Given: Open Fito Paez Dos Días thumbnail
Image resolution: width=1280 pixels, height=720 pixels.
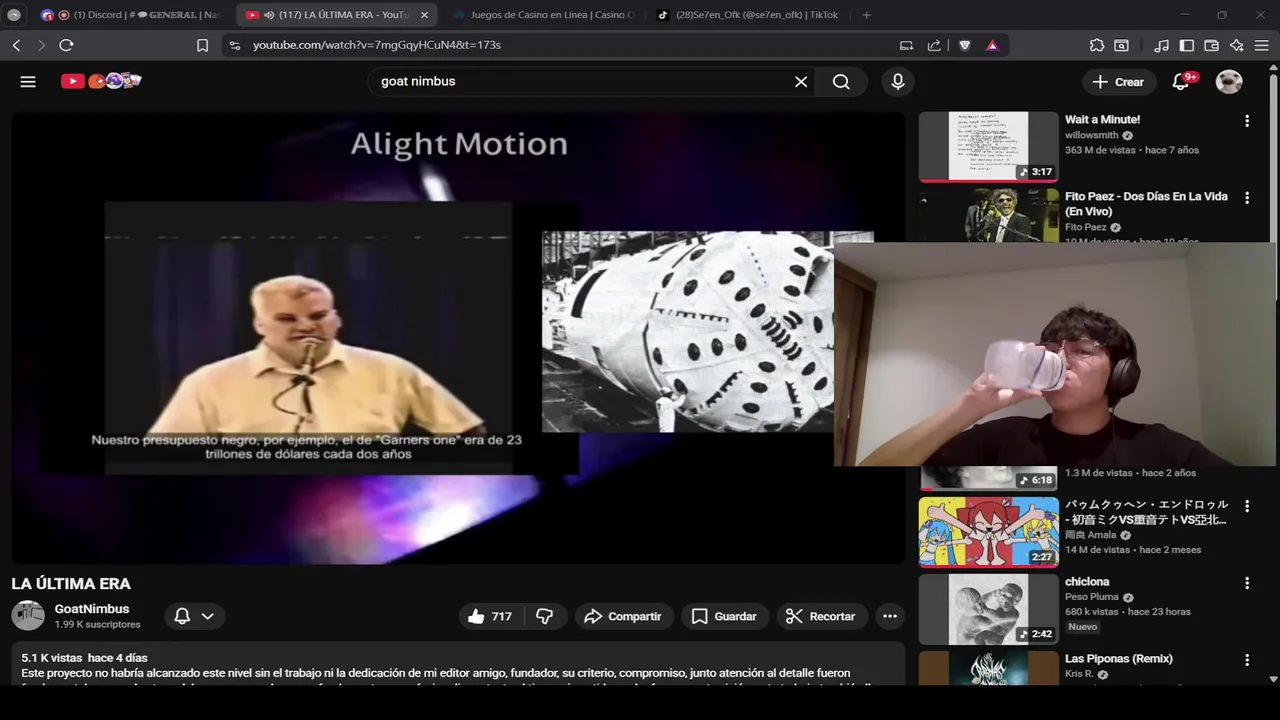Looking at the screenshot, I should 988,215.
